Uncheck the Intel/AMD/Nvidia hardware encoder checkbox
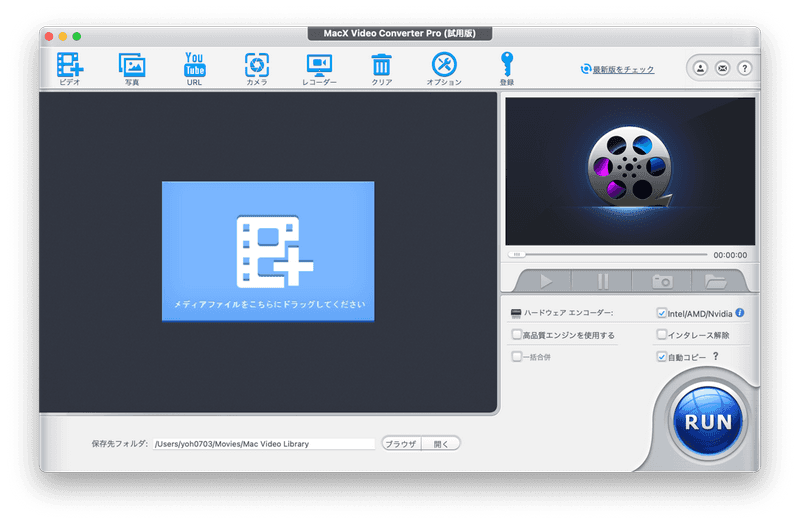Viewport: 800px width, 524px height. click(661, 313)
